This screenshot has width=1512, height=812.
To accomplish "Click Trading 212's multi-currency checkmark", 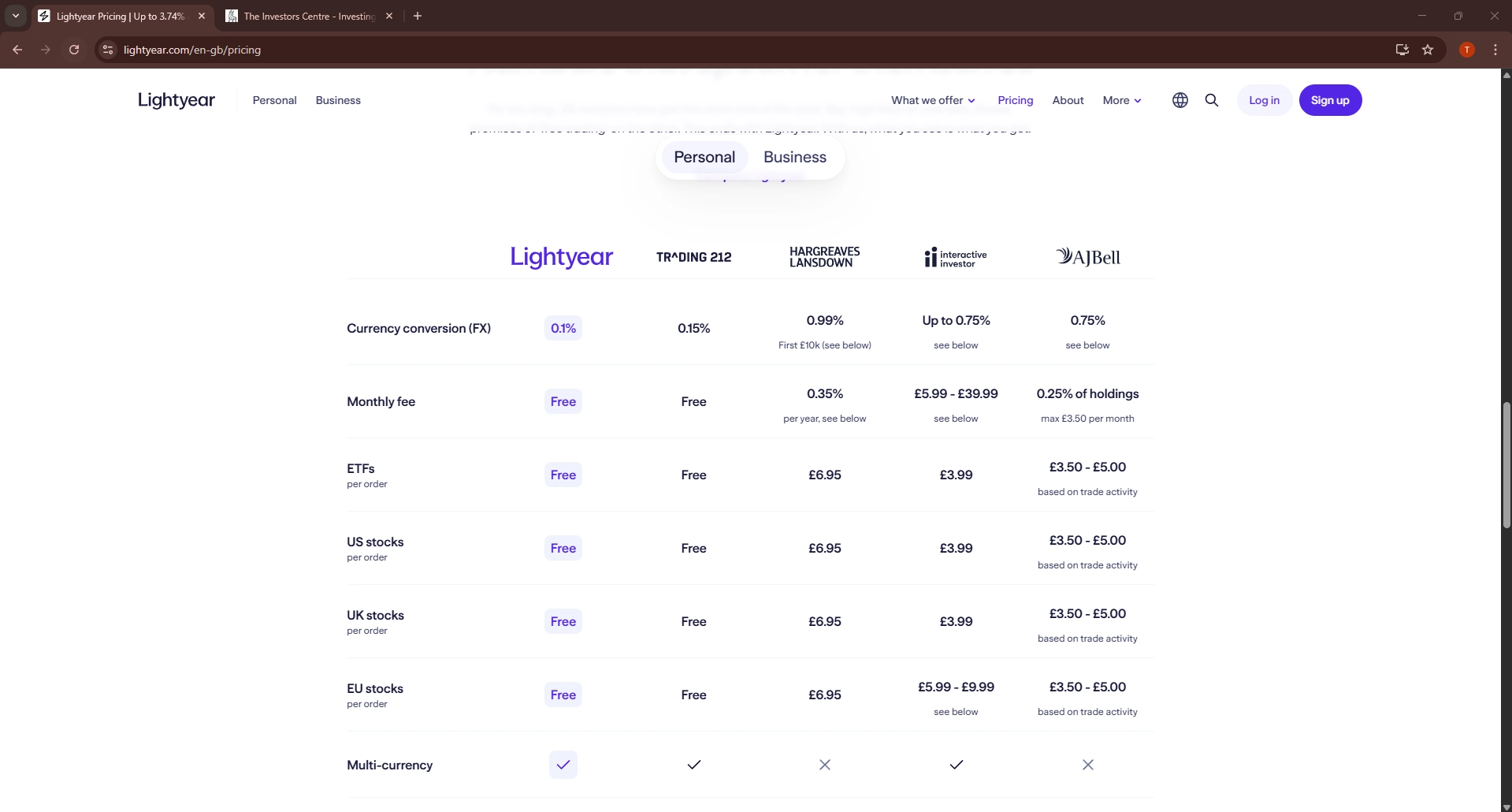I will coord(693,765).
